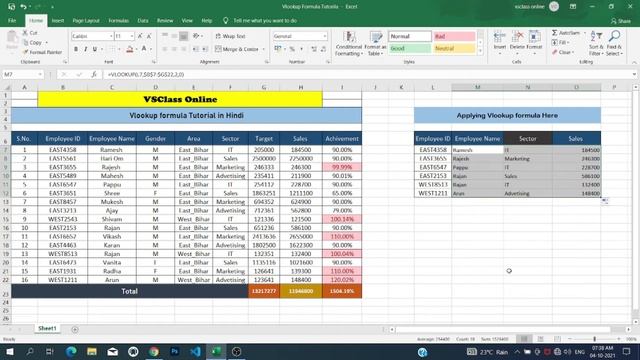Collapse the ribbon using the chevron
Image resolution: width=640 pixels, height=360 pixels.
coord(634,62)
